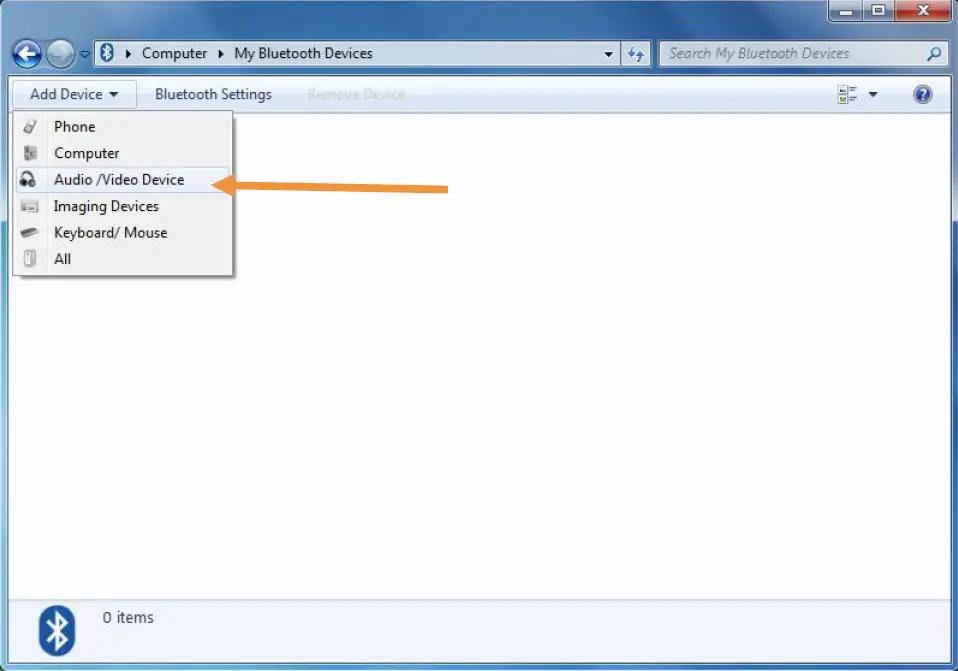Click the change view icon
The width and height of the screenshot is (958, 671).
(847, 94)
